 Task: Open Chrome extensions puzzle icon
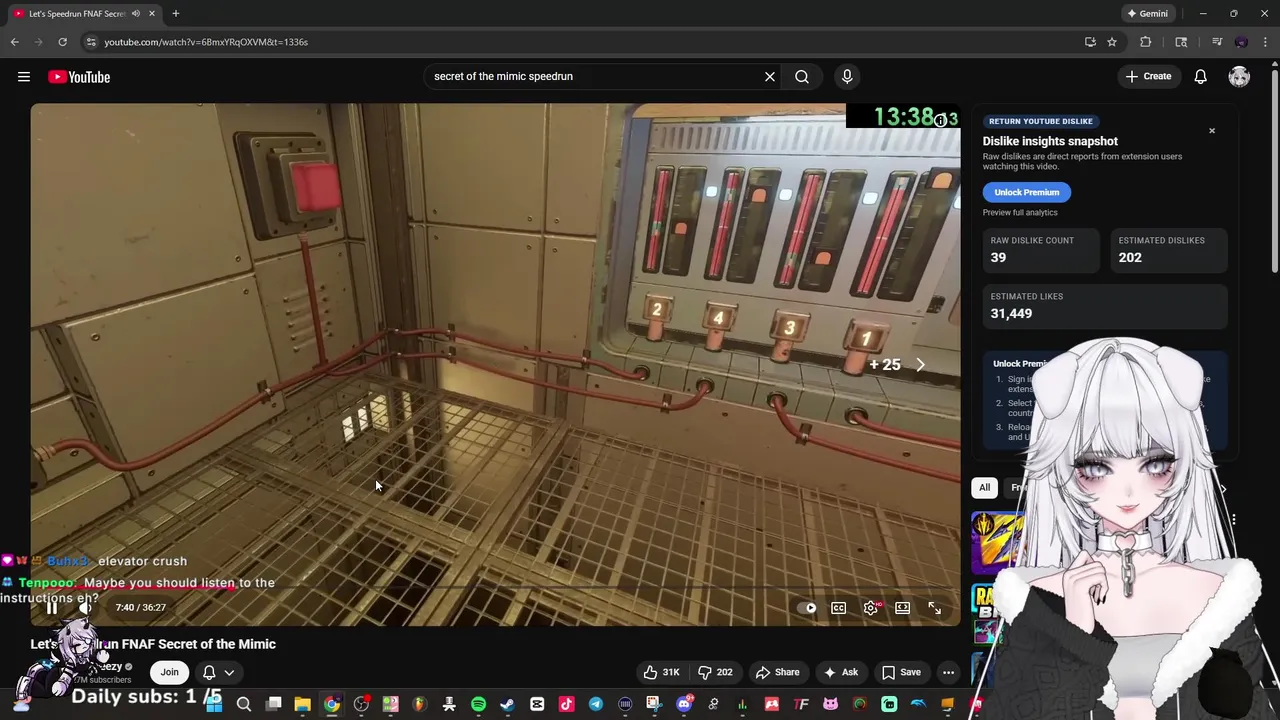click(1146, 42)
